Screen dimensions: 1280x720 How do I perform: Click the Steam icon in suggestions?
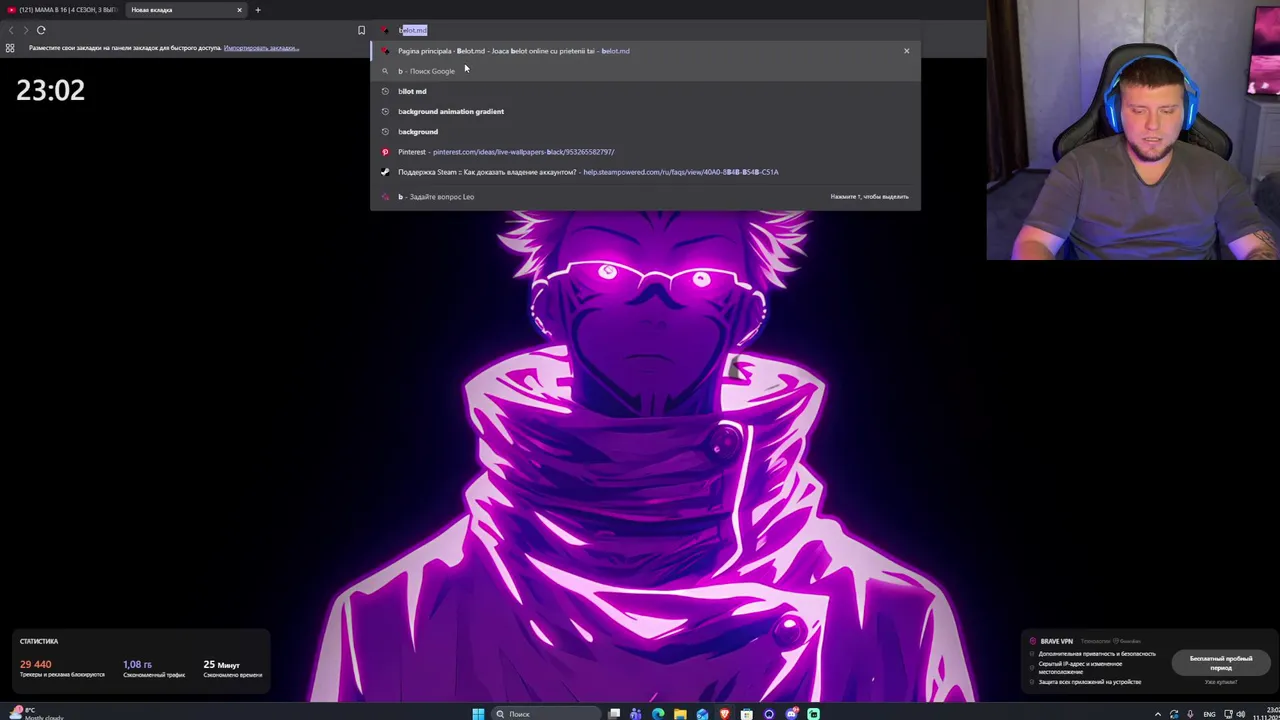point(385,172)
